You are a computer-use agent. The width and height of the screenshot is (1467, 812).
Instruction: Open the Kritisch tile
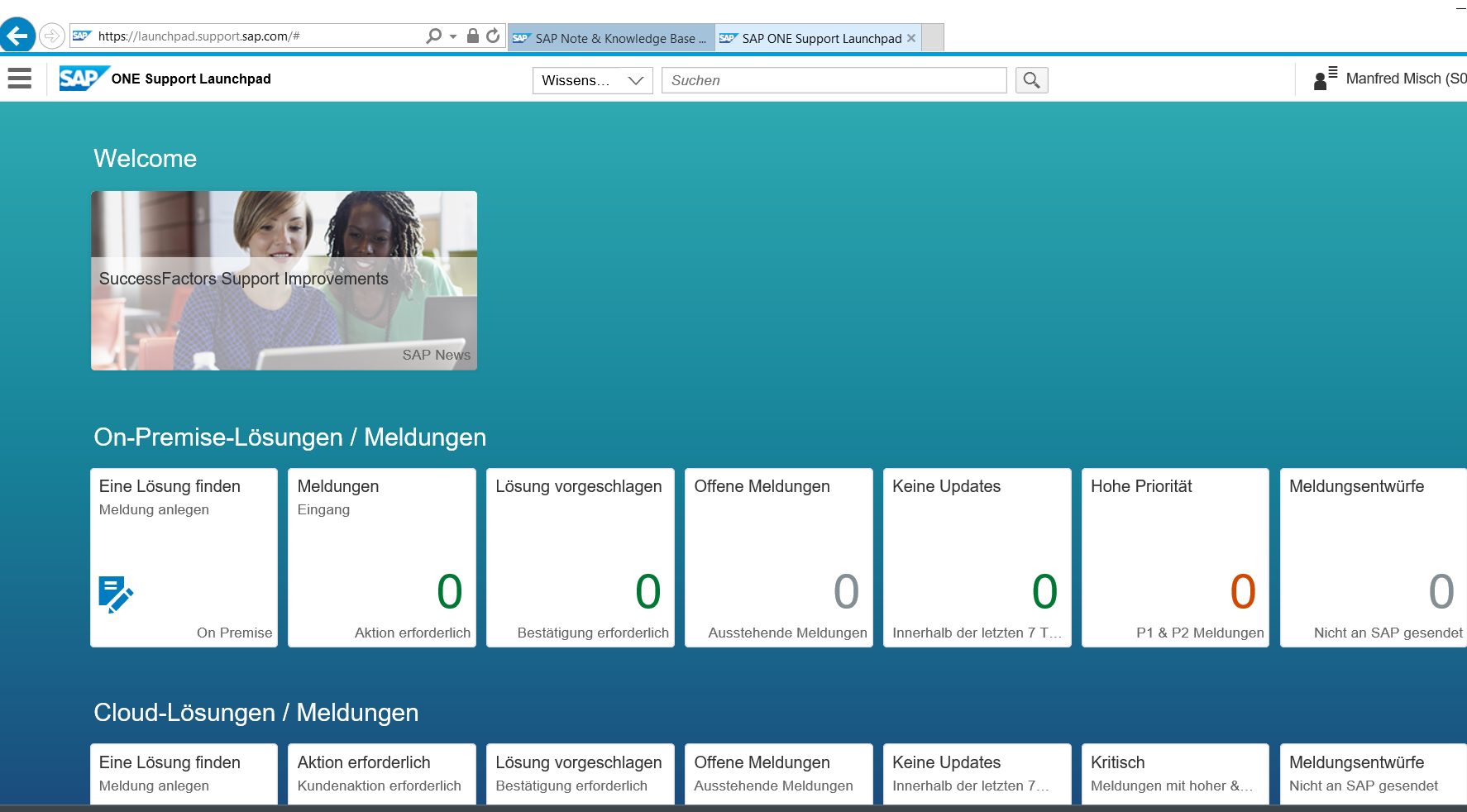tap(1176, 774)
